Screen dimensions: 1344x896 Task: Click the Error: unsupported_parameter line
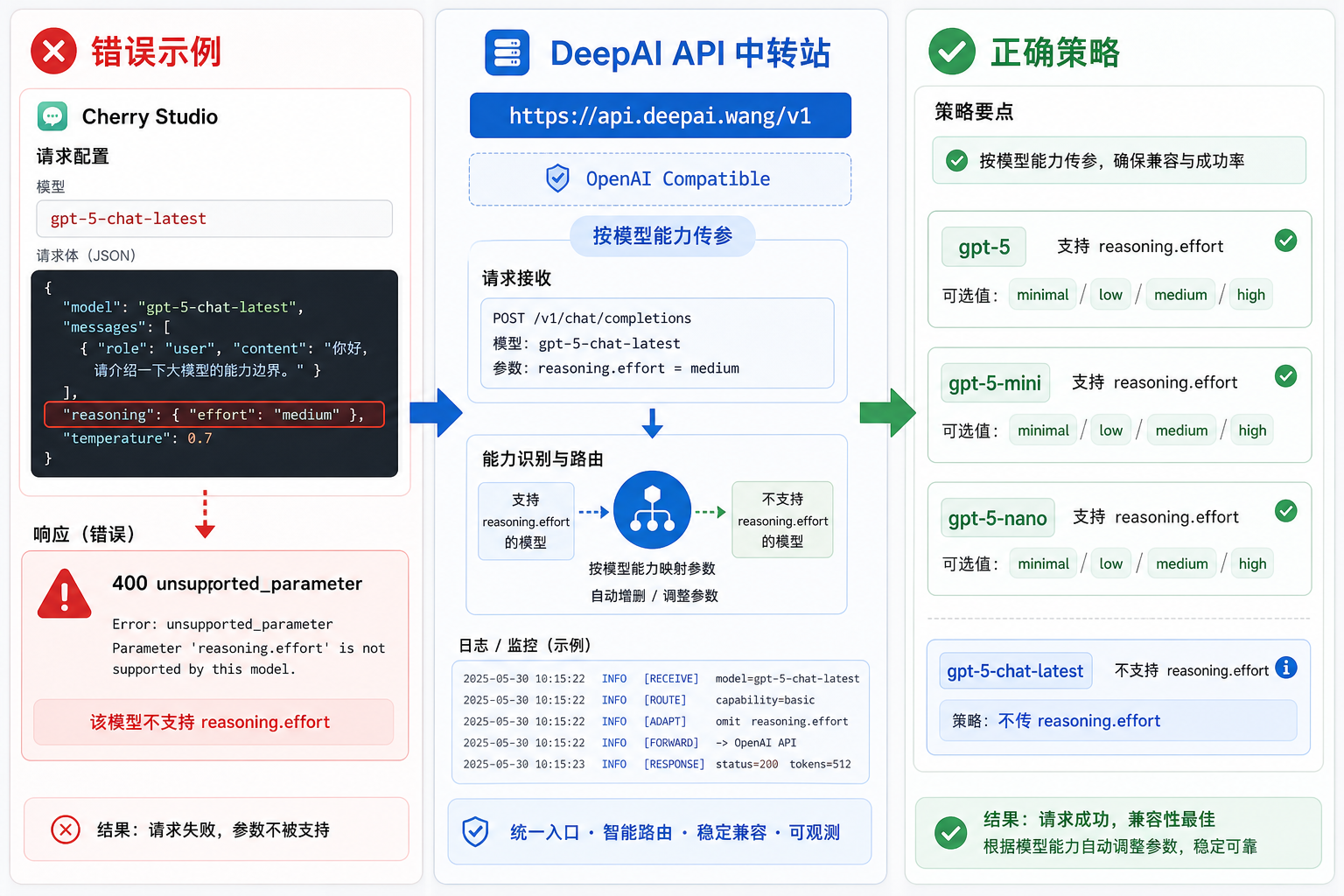[x=222, y=625]
